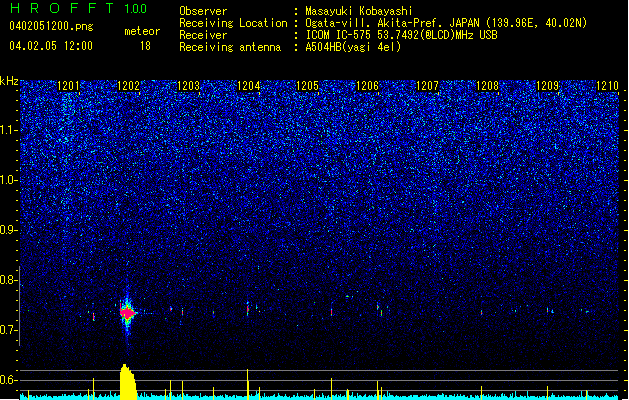This screenshot has width=629, height=400.
Task: Click the meteor count value 18
Action: tap(145, 46)
